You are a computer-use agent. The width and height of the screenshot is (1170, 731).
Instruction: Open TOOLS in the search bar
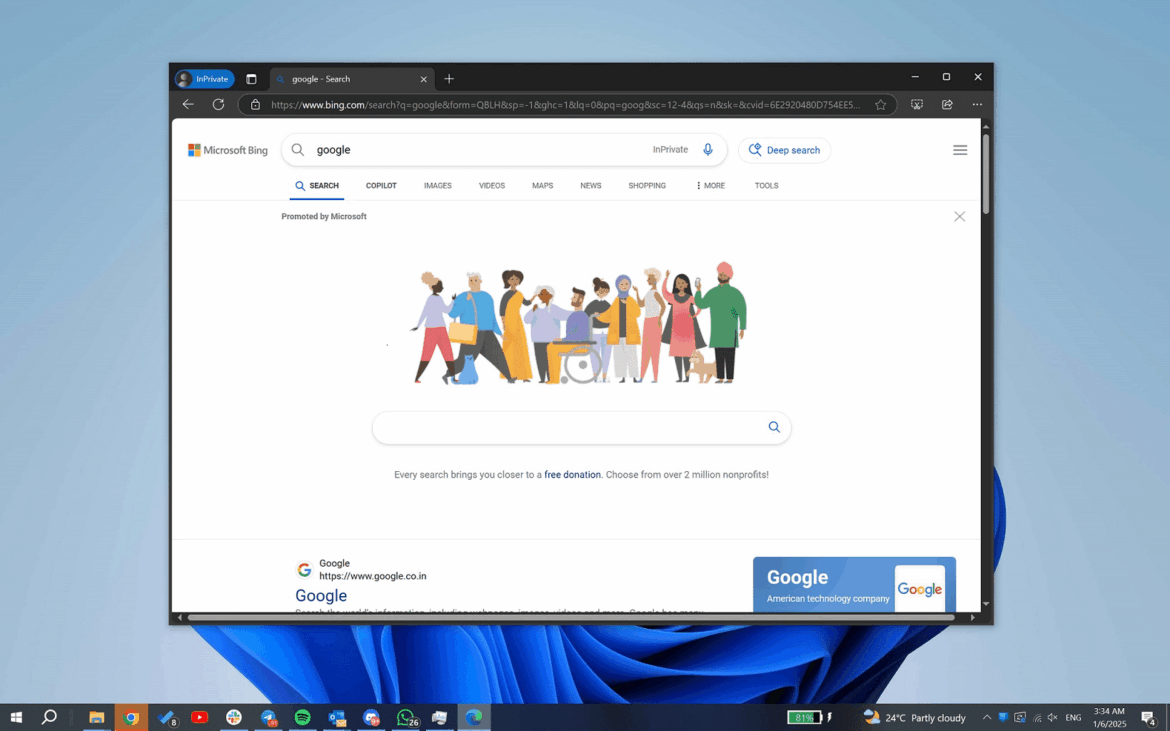766,185
